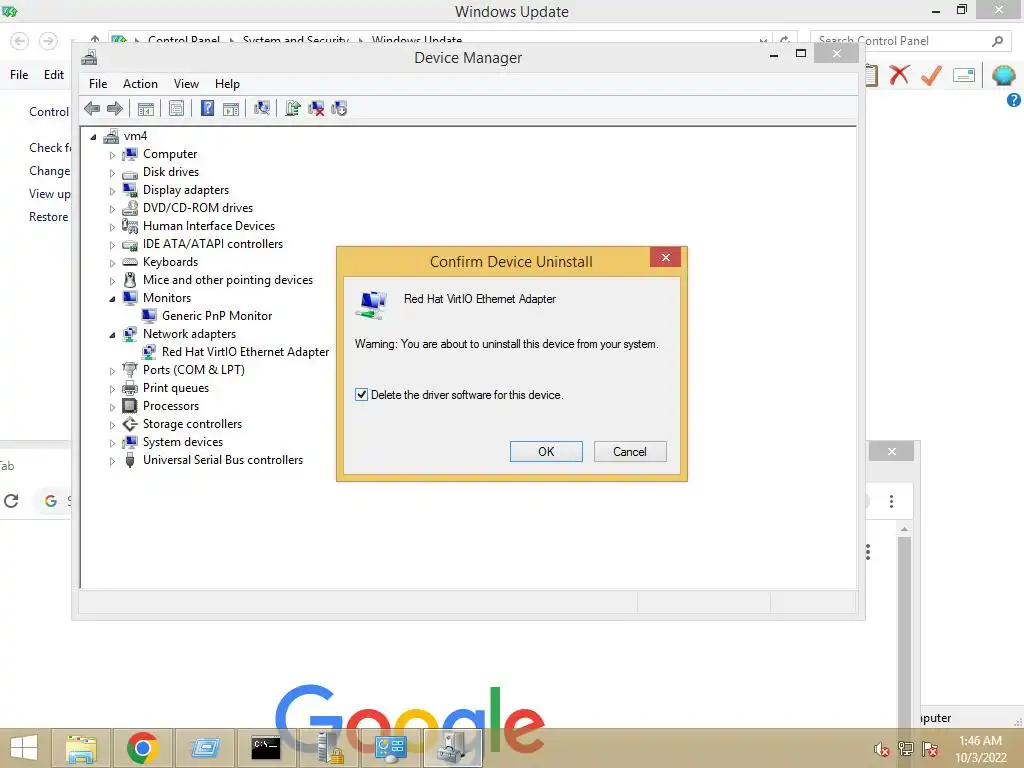The image size is (1024, 768).
Task: Click the Back arrow in Device Manager toolbar
Action: click(x=92, y=108)
